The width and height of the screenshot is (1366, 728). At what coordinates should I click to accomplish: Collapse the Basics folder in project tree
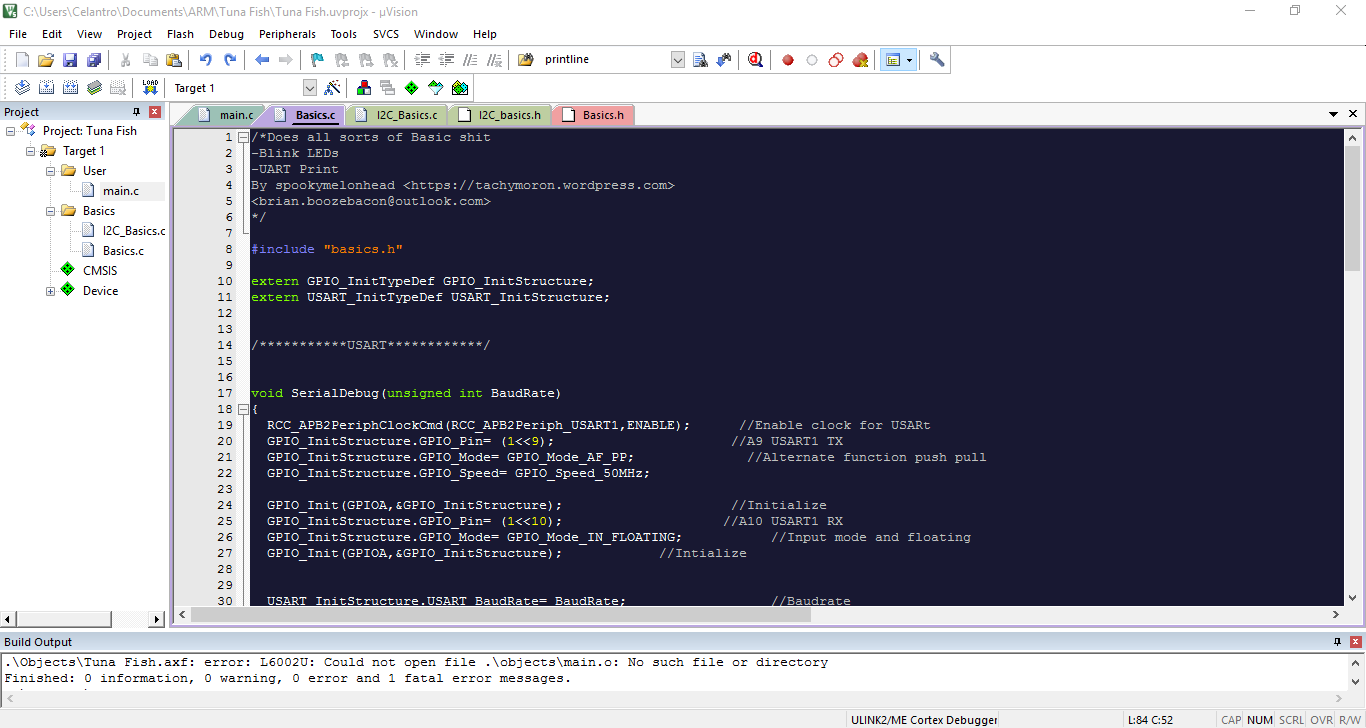[x=50, y=211]
